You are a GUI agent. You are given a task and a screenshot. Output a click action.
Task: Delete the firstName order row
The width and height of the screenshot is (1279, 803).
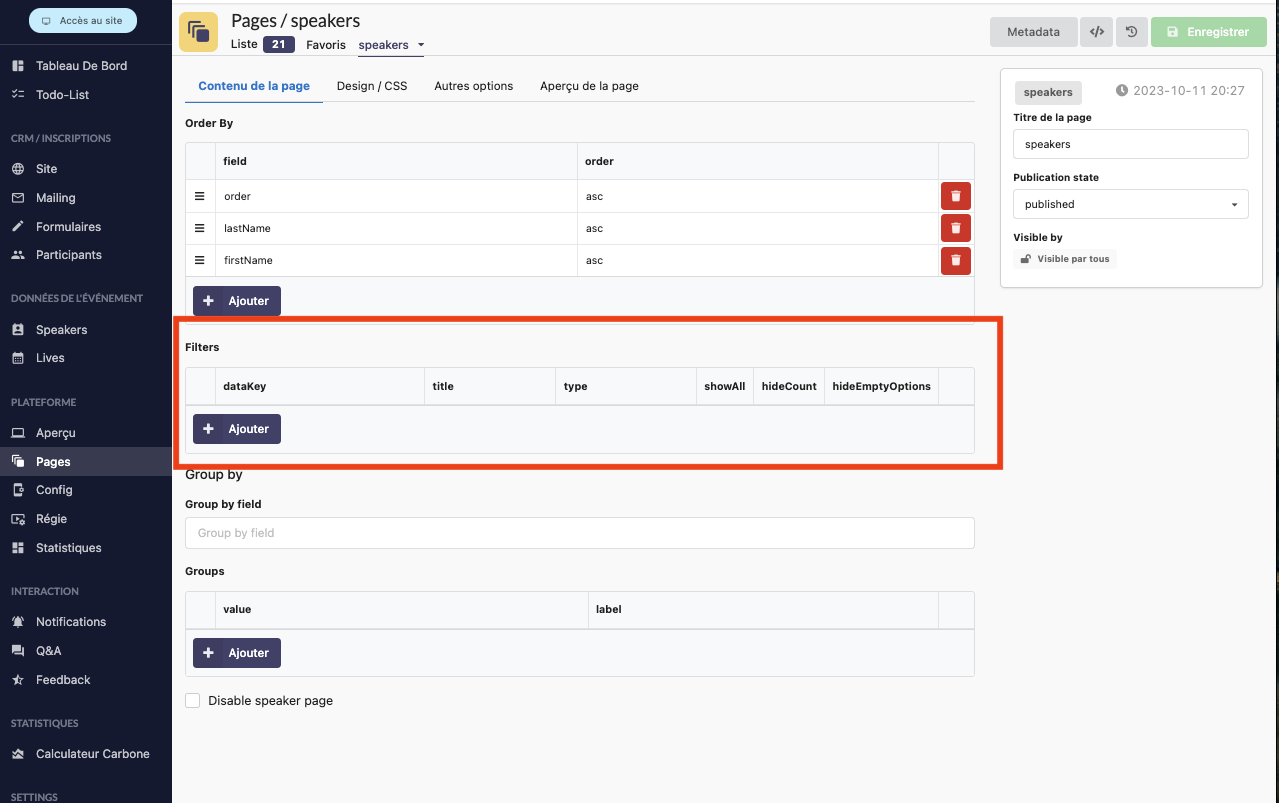coord(955,260)
